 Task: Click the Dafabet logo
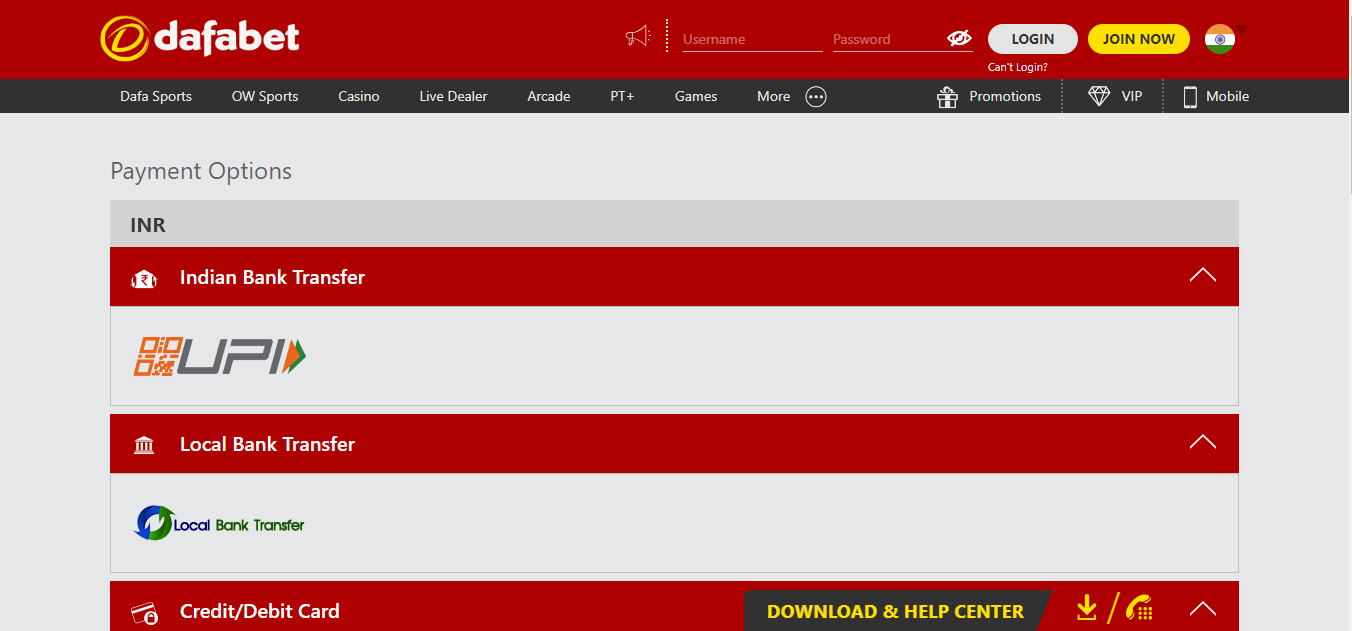point(200,37)
